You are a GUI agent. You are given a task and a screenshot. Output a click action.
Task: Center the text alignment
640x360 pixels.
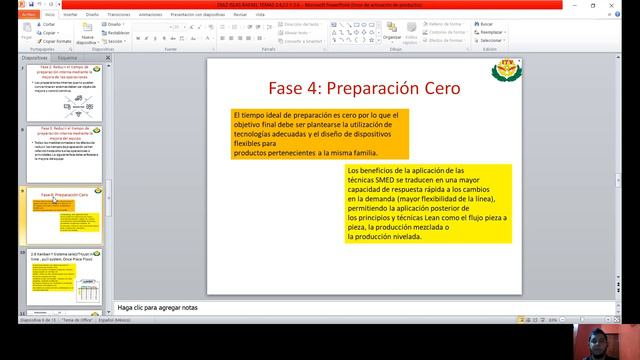[231, 38]
